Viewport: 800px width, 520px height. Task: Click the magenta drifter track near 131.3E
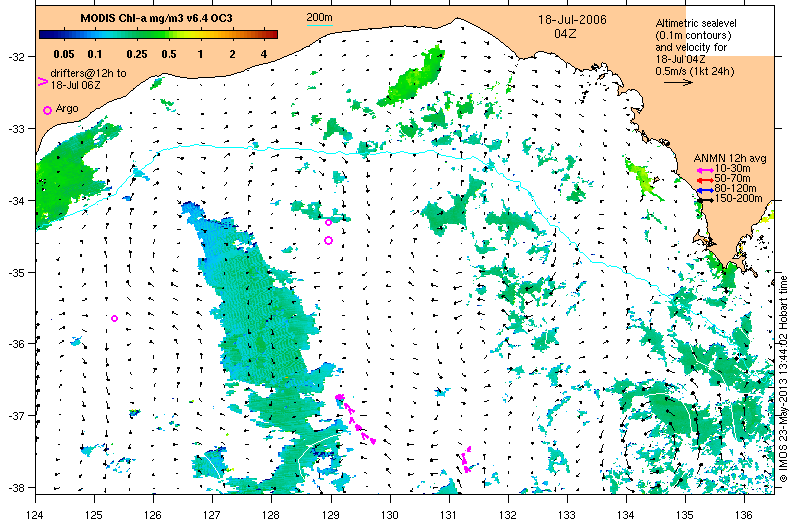pyautogui.click(x=466, y=460)
